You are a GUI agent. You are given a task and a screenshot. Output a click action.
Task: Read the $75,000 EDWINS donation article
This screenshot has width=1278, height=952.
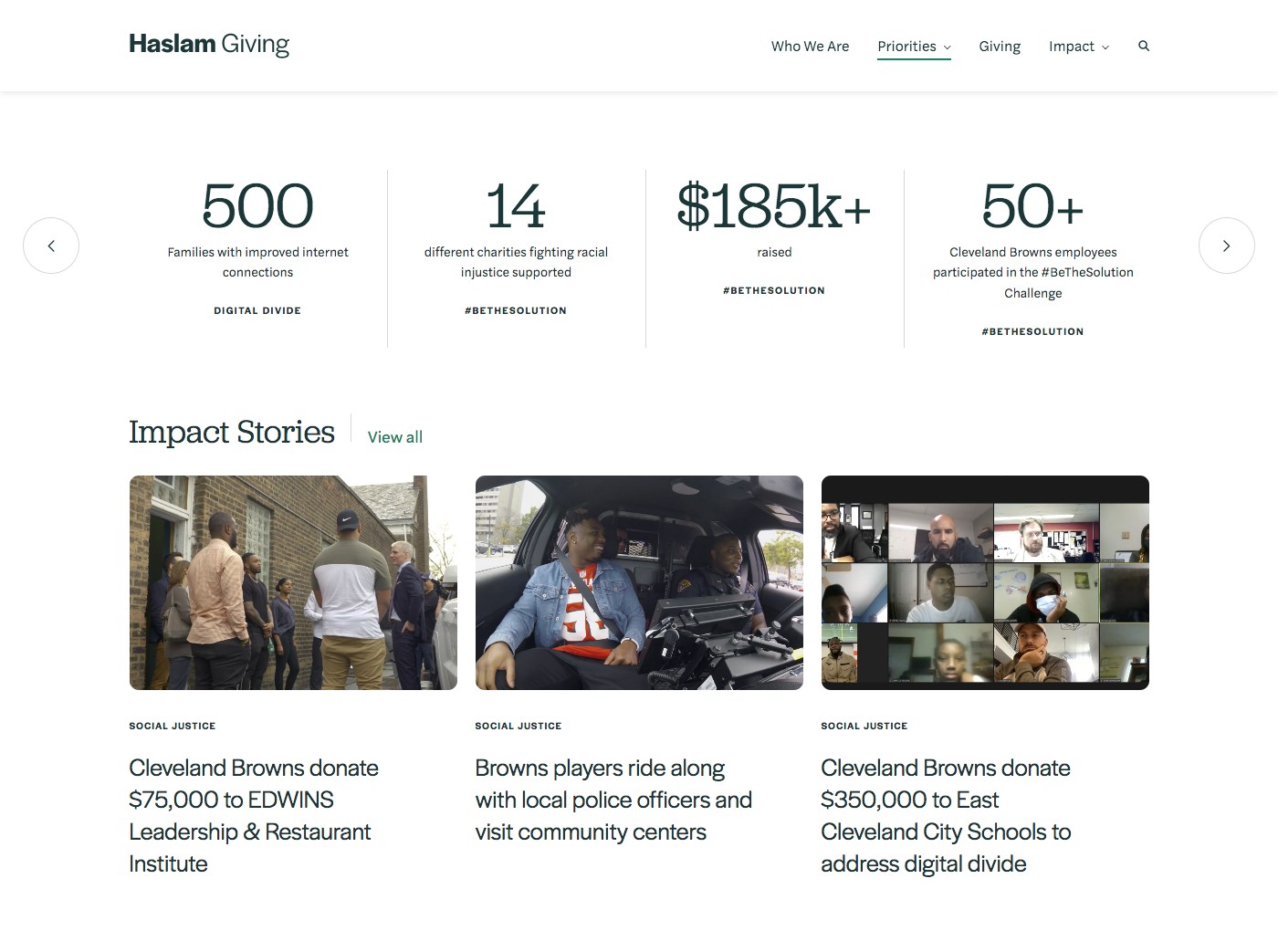tap(254, 815)
